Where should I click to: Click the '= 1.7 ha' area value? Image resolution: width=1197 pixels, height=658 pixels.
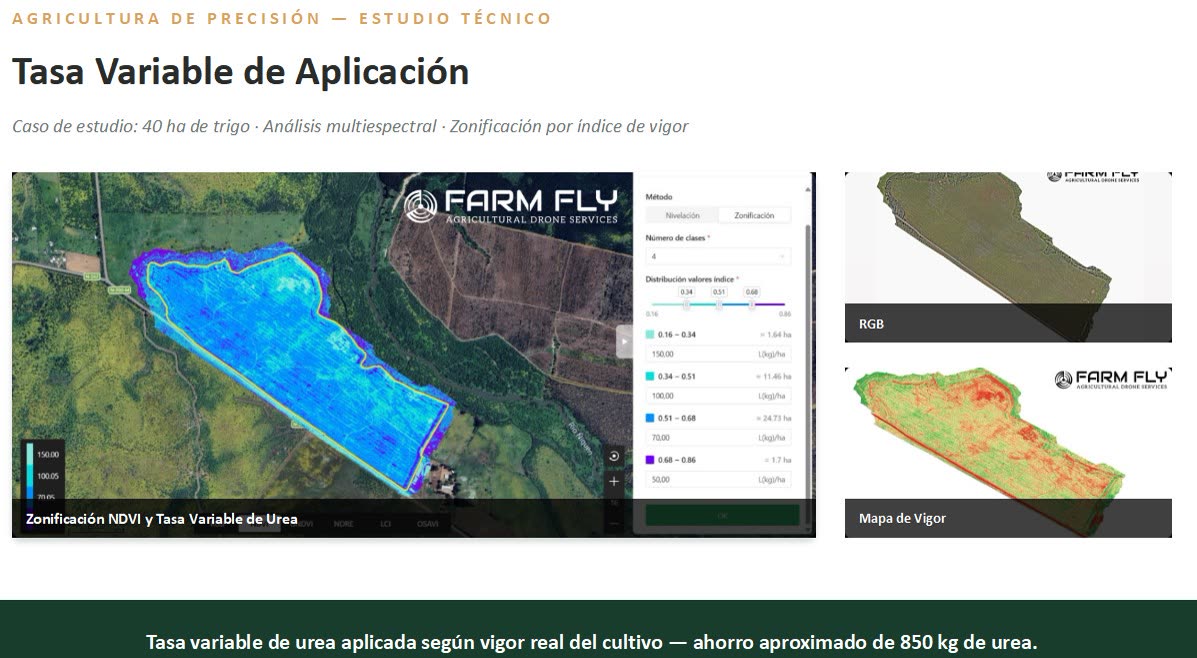click(776, 461)
